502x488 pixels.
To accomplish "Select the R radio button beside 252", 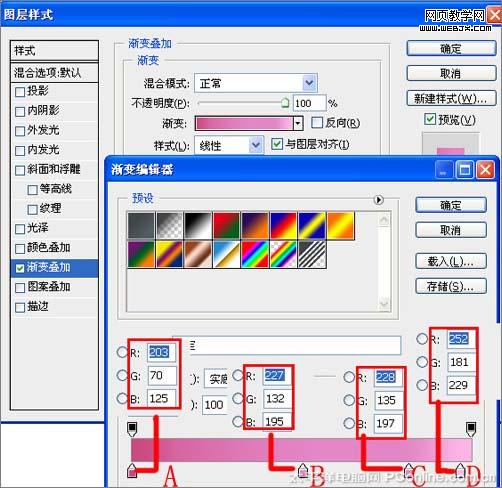I will click(422, 339).
